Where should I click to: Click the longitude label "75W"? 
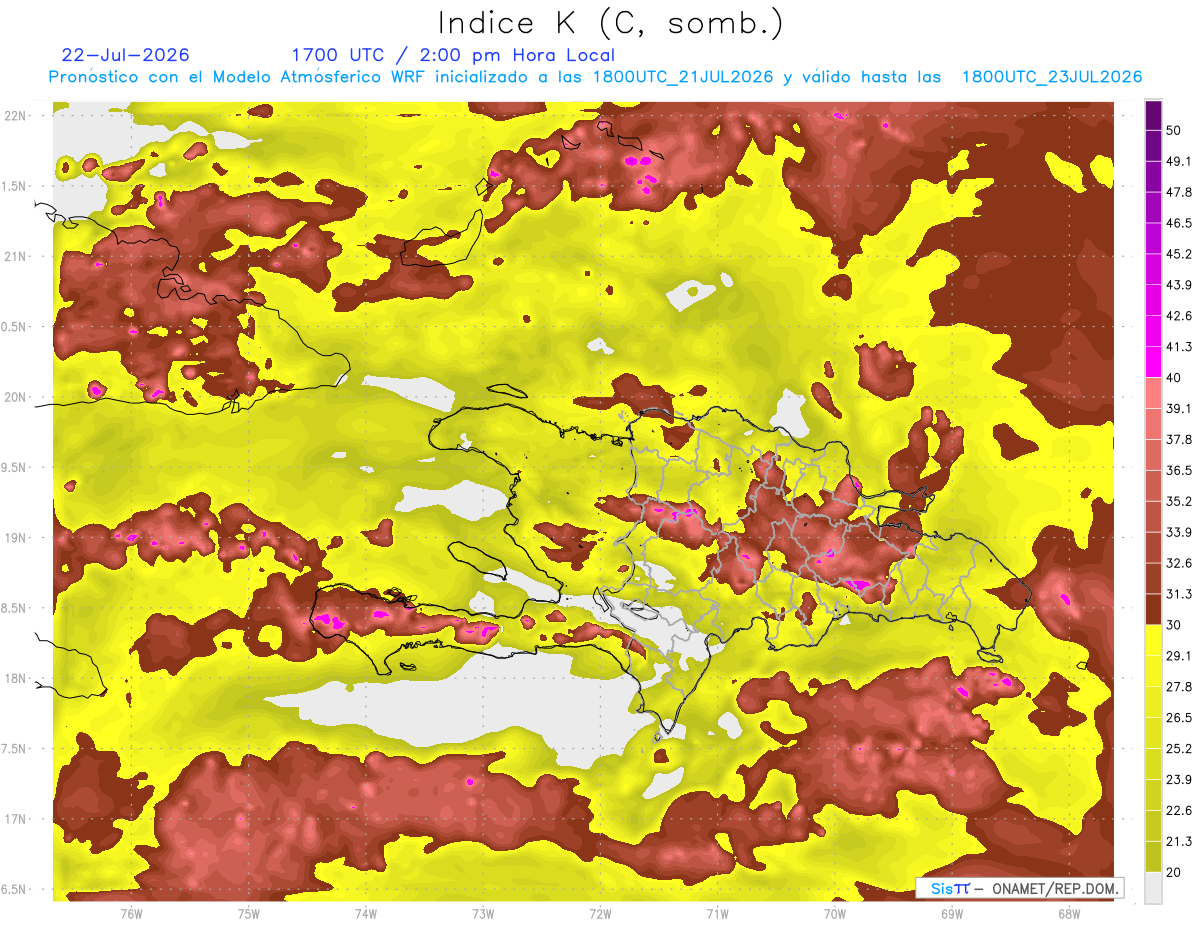click(248, 914)
